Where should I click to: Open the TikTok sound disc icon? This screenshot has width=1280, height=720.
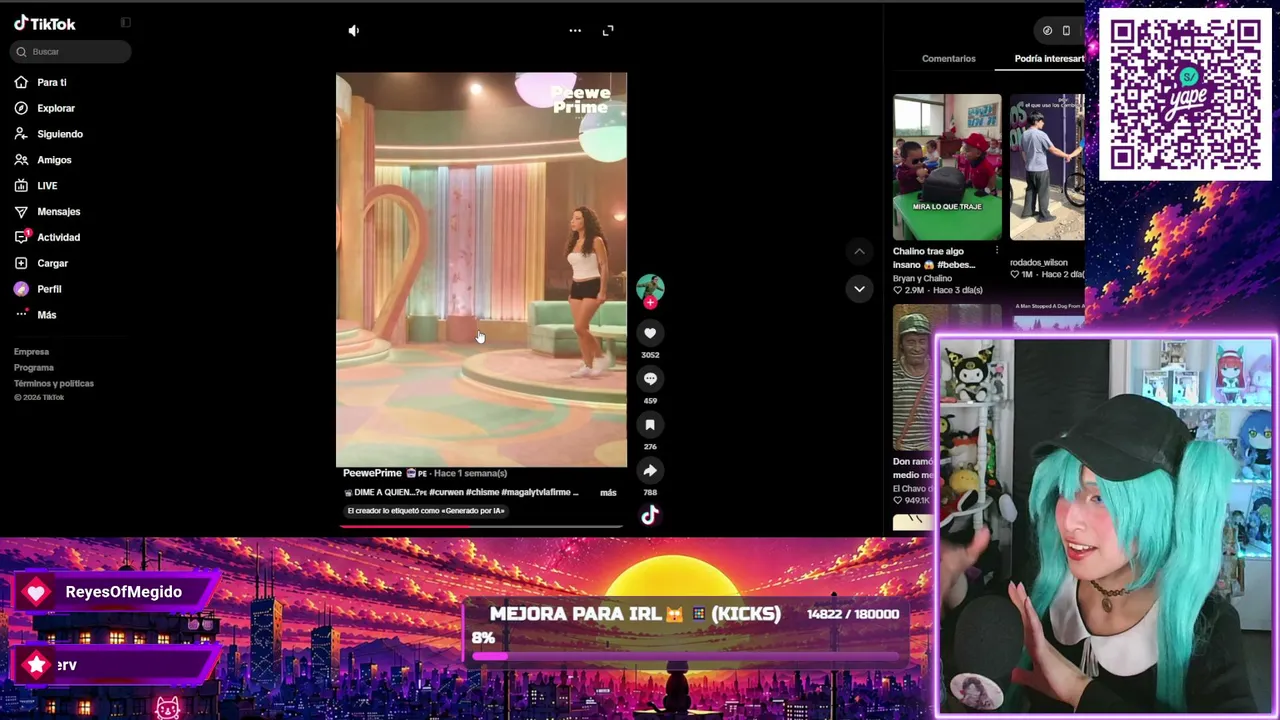[x=650, y=515]
